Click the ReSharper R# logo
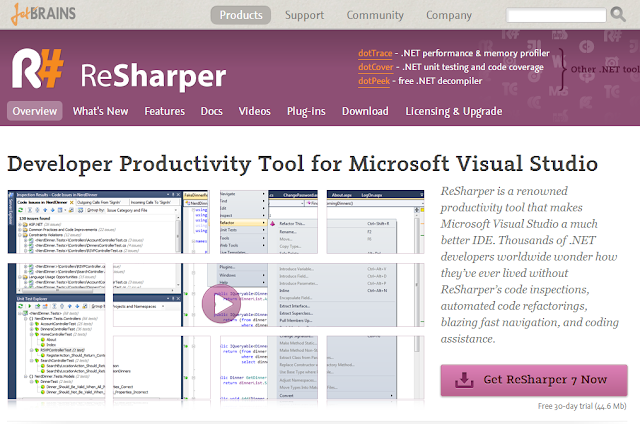640x424 pixels. click(x=38, y=69)
